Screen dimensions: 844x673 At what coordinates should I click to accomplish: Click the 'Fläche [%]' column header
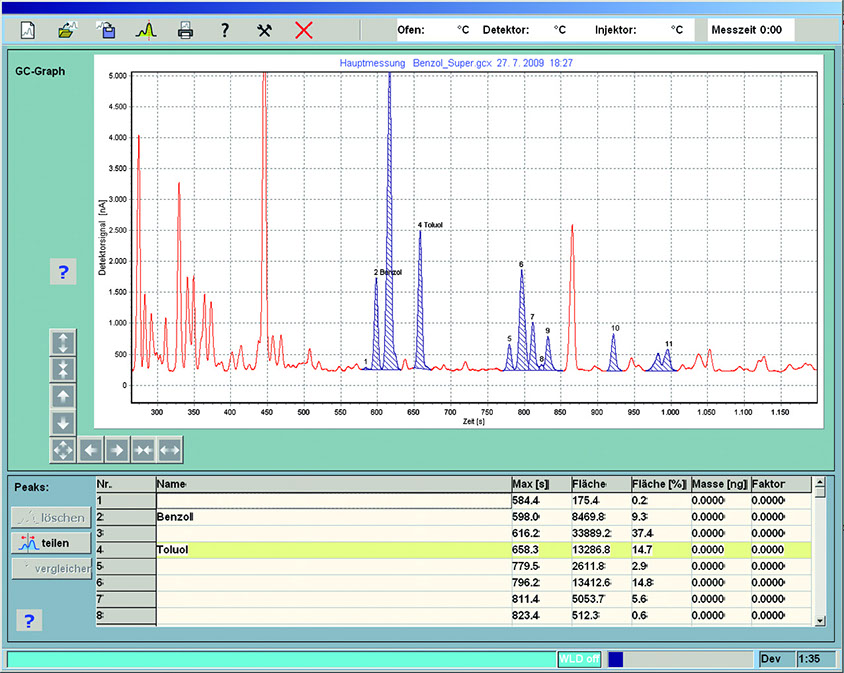[658, 484]
